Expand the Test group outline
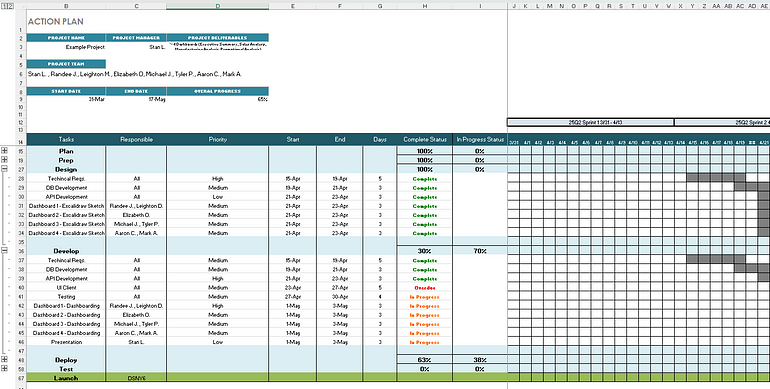The height and width of the screenshot is (389, 770). tap(4, 369)
